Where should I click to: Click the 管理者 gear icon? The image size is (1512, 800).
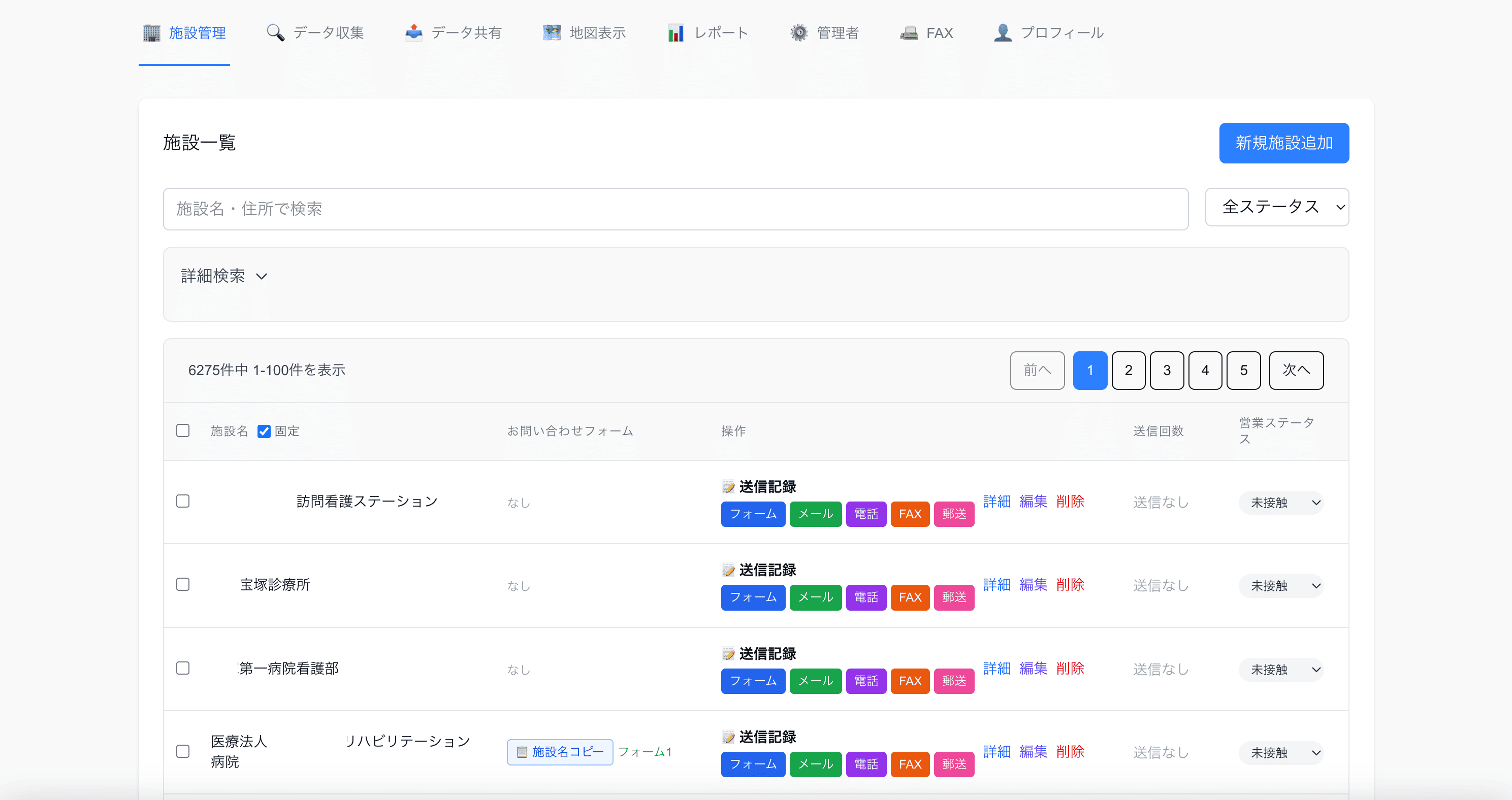coord(798,33)
